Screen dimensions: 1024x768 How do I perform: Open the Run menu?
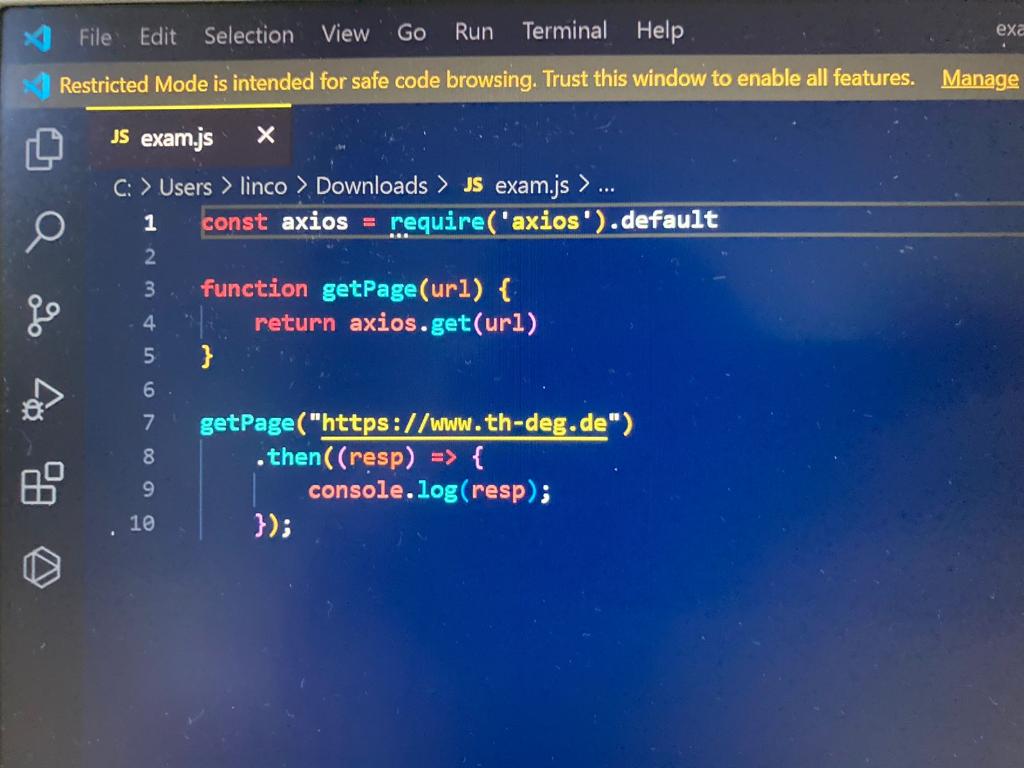[473, 31]
